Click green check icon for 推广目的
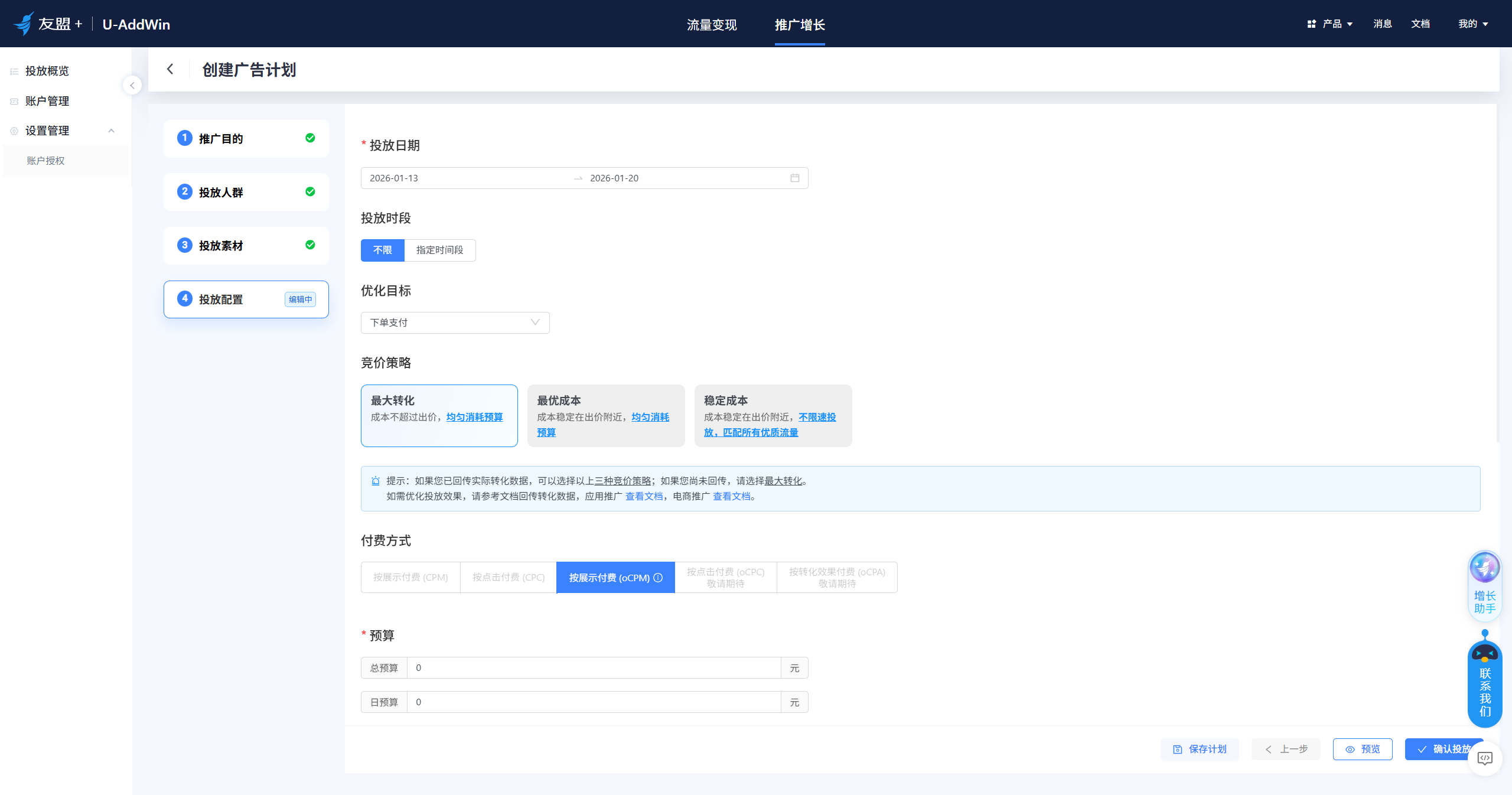This screenshot has width=1512, height=795. pyautogui.click(x=310, y=138)
